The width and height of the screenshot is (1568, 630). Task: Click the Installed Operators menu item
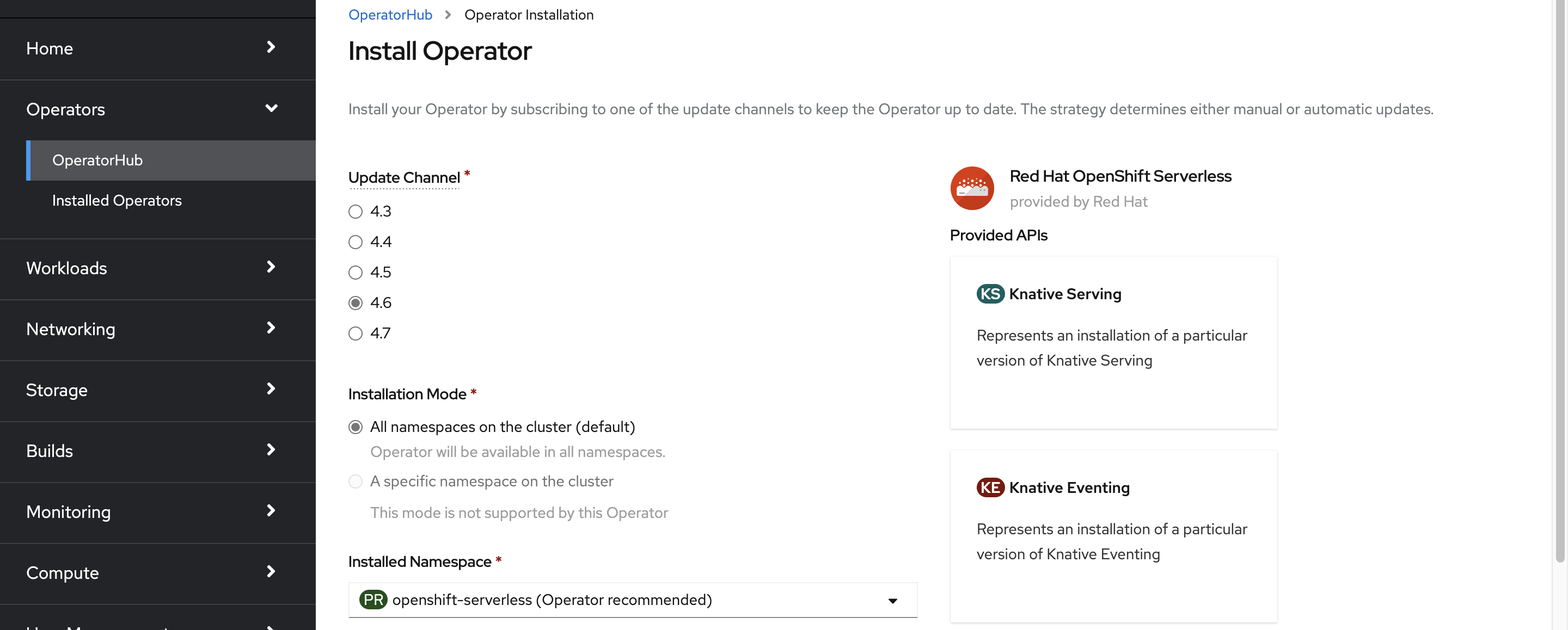[117, 199]
